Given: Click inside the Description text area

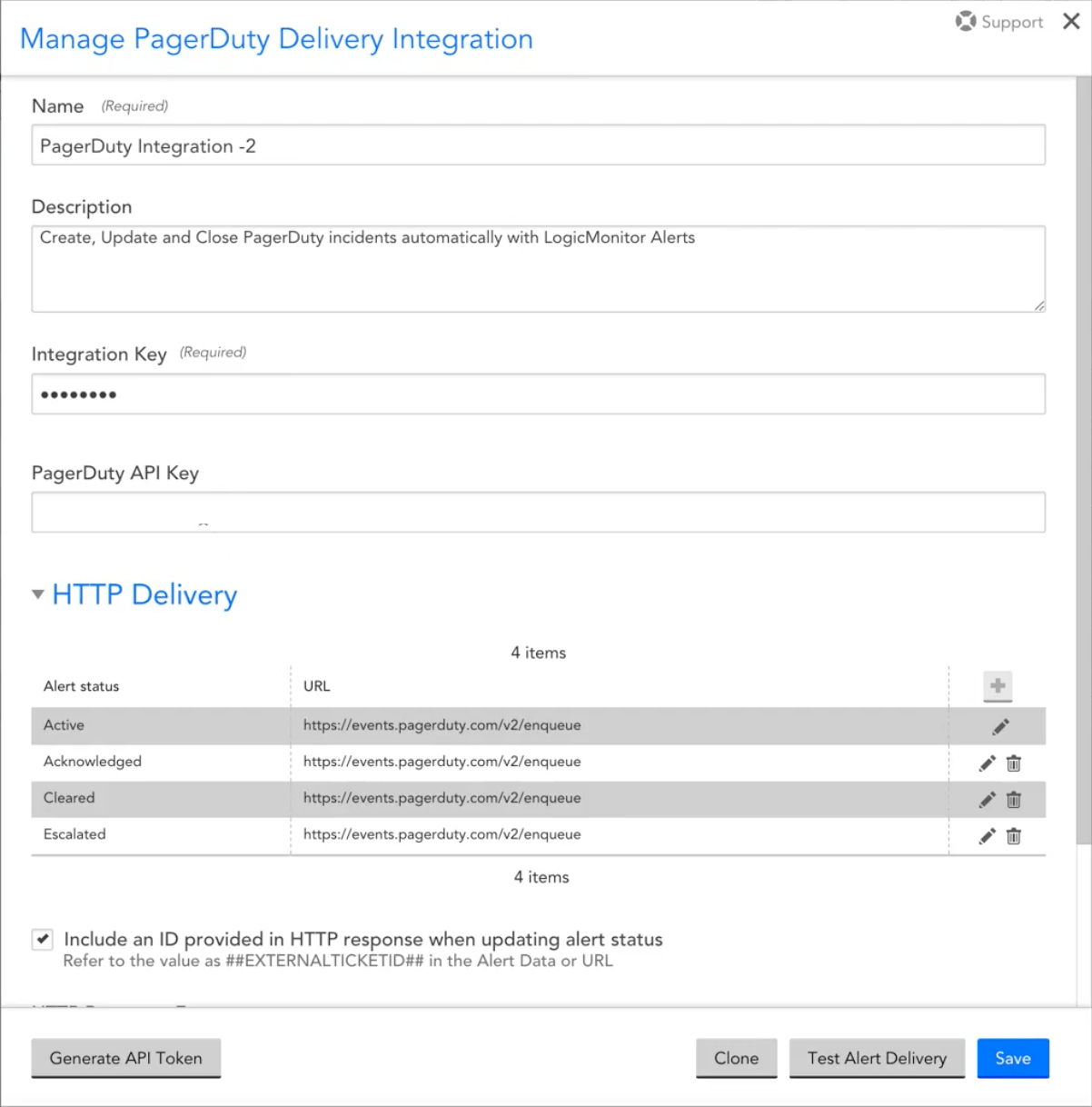Looking at the screenshot, I should click(x=536, y=264).
